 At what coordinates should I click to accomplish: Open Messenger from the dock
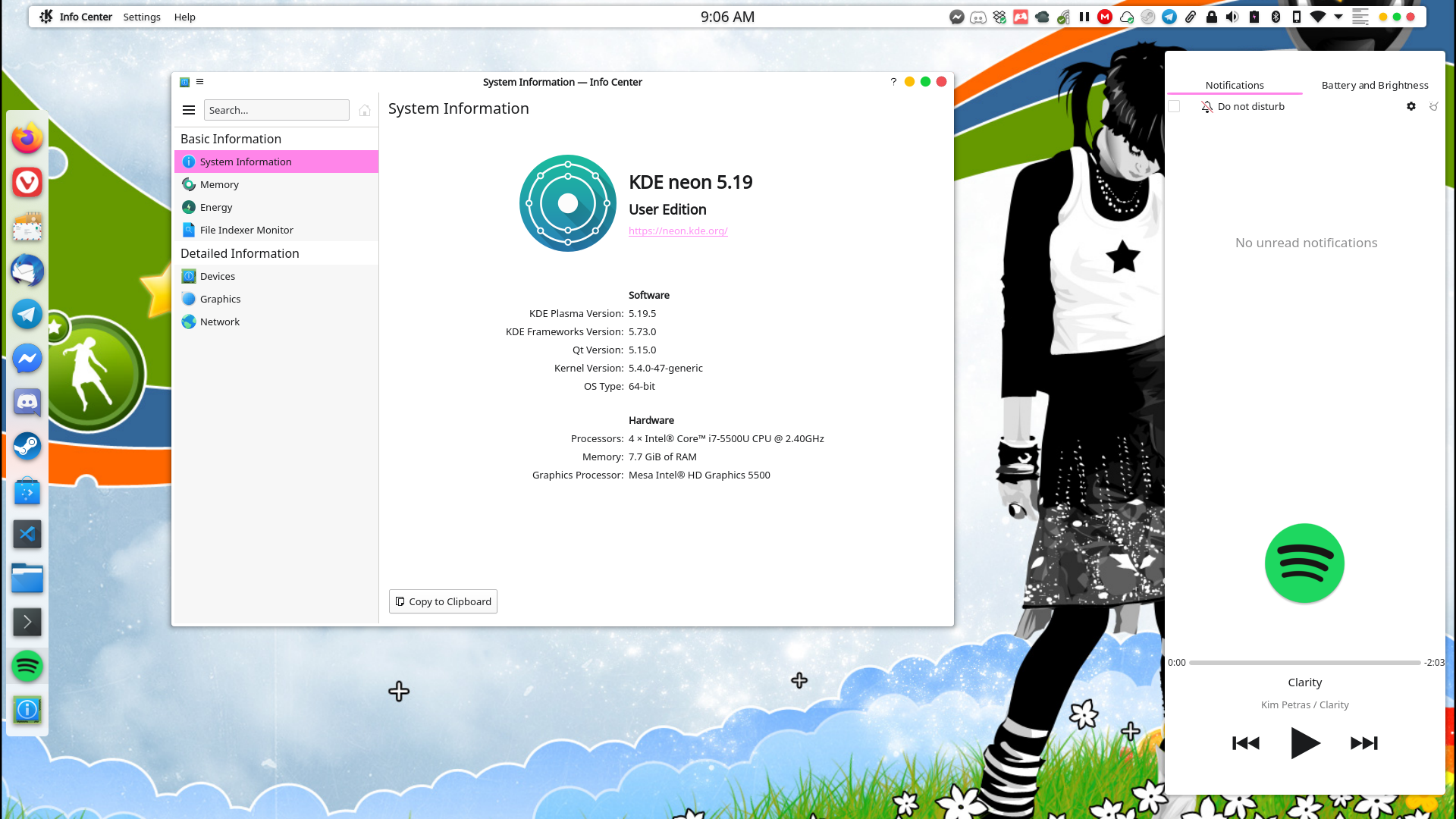27,359
